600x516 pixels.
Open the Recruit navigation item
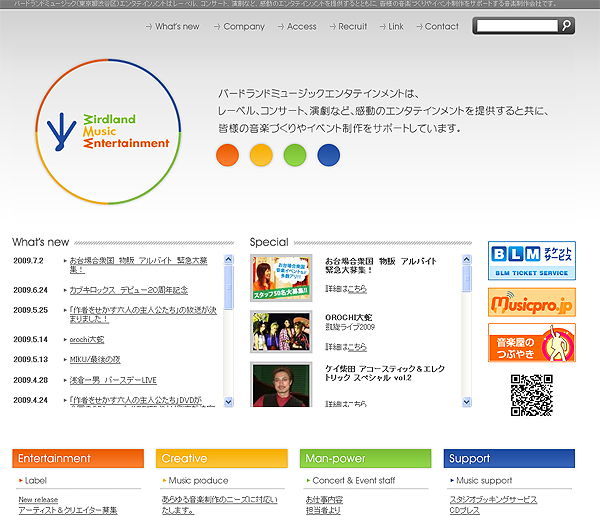pos(348,26)
